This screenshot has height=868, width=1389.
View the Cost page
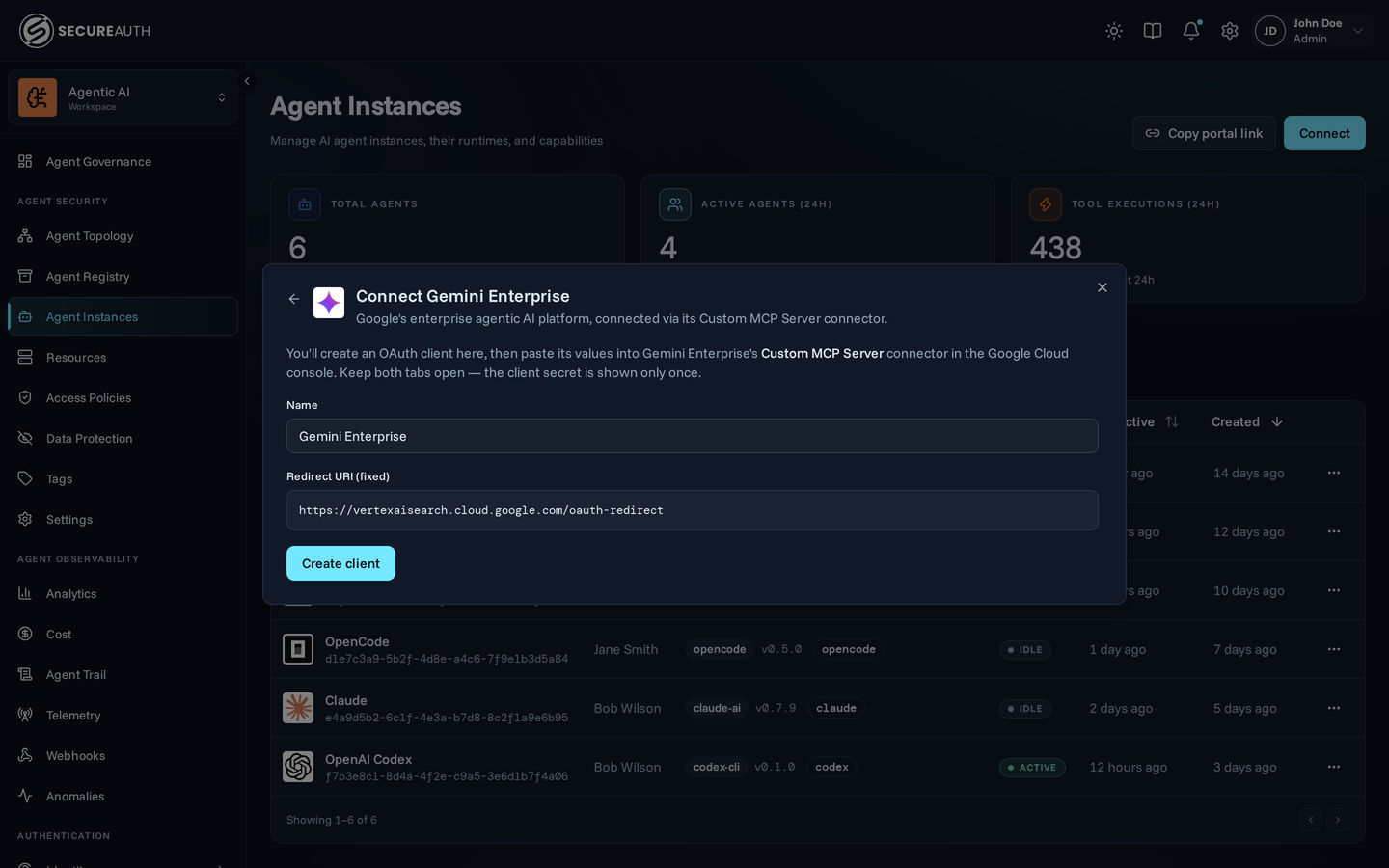pyautogui.click(x=123, y=634)
